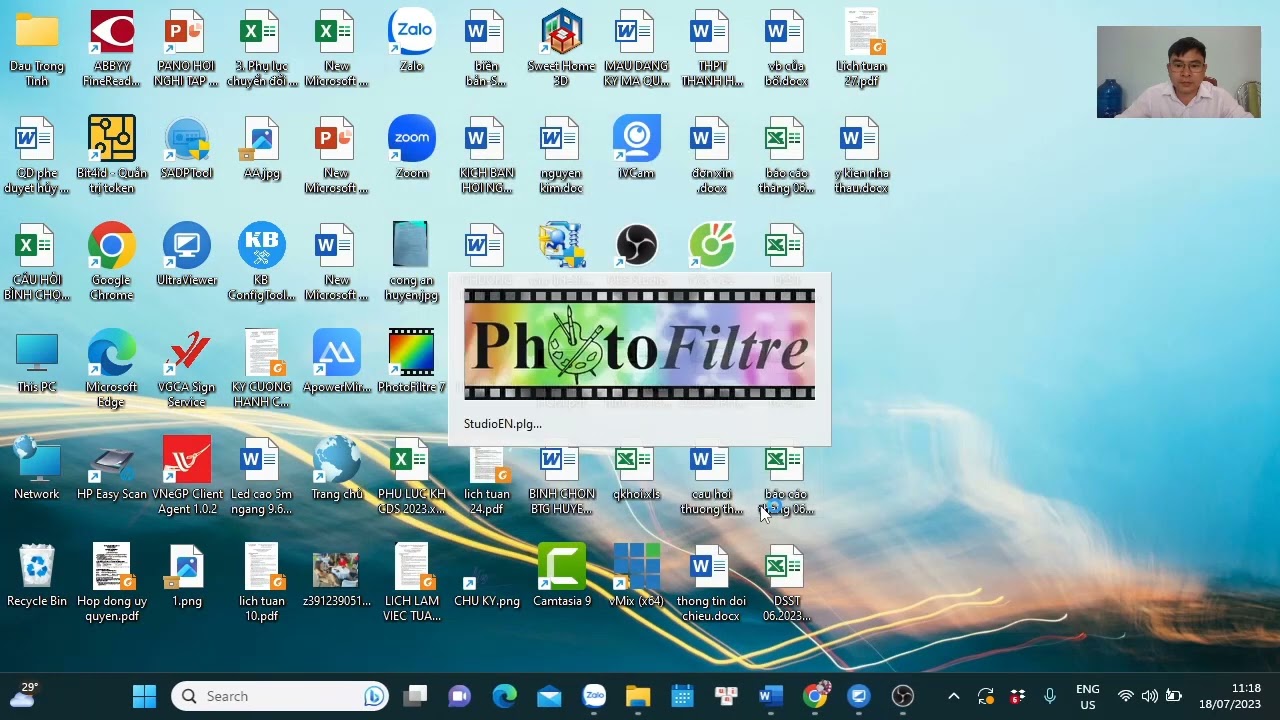Screen dimensions: 1280x720
Task: Open ABBYY FineReader desktop shortcut
Action: tap(111, 48)
